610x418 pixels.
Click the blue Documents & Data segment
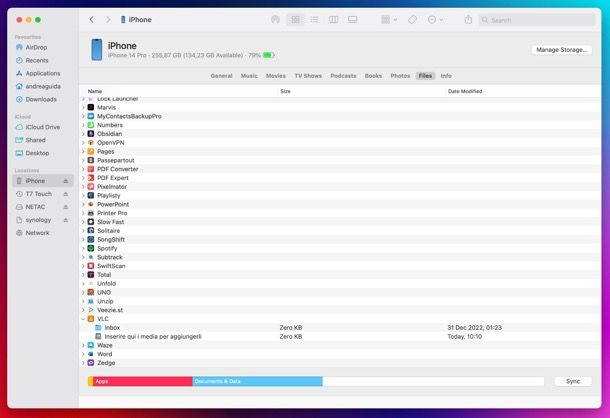tap(257, 381)
